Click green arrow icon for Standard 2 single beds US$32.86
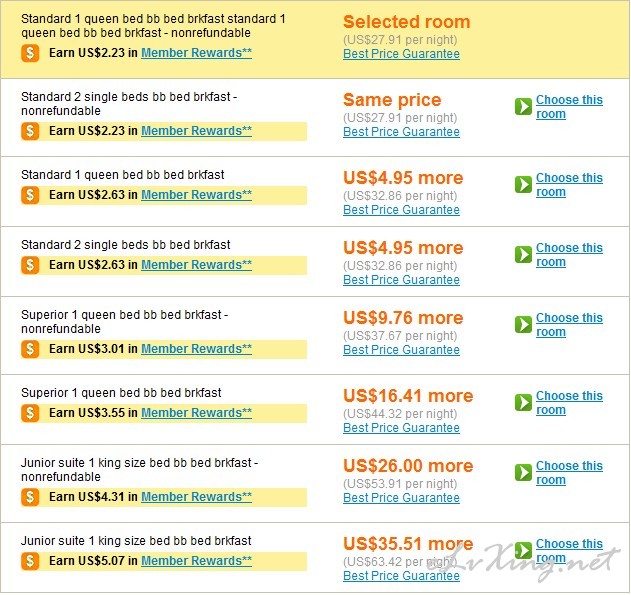Viewport: 631px width, 595px height. 523,255
